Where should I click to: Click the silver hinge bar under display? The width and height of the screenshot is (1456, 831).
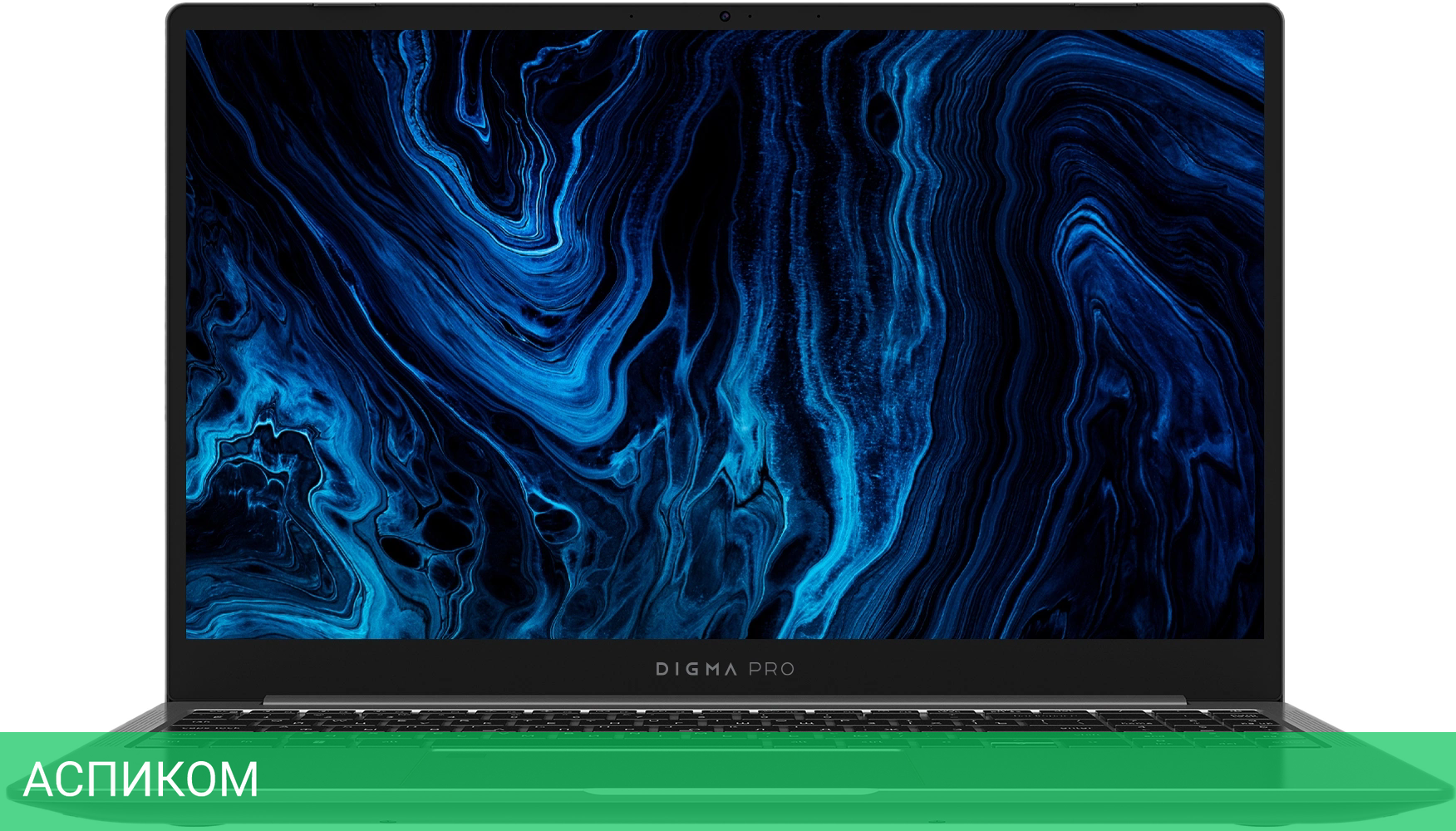coord(725,701)
